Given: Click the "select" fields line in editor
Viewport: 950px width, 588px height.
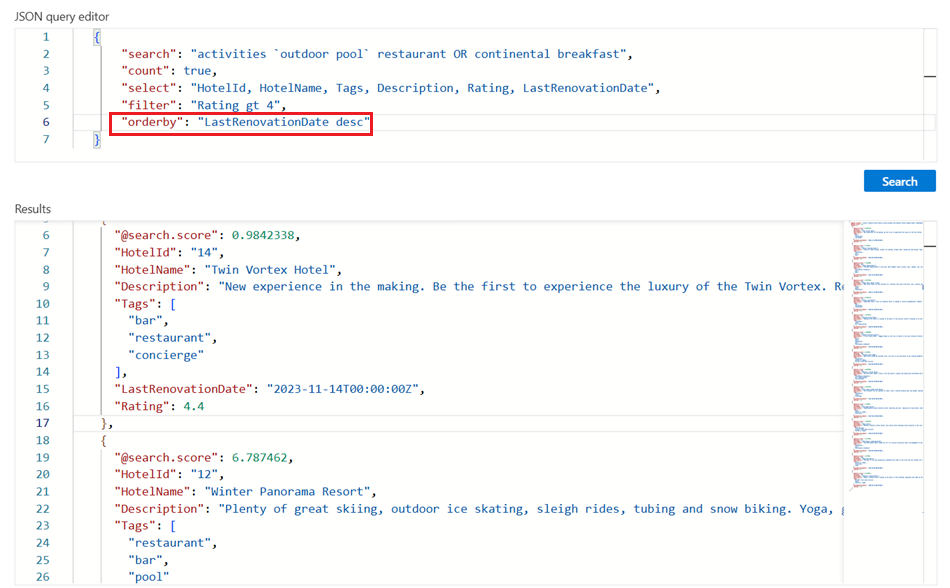Looking at the screenshot, I should (390, 88).
